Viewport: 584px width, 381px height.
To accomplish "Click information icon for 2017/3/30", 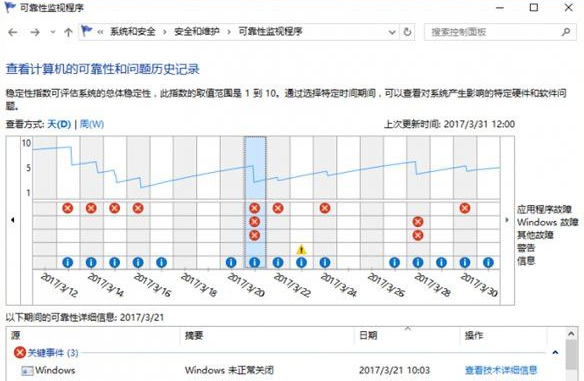I will 464,262.
